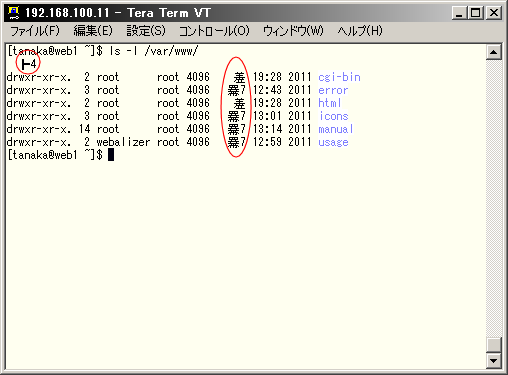Screen dimensions: 508x375
Task: Click the manual directory name
Action: pos(336,129)
